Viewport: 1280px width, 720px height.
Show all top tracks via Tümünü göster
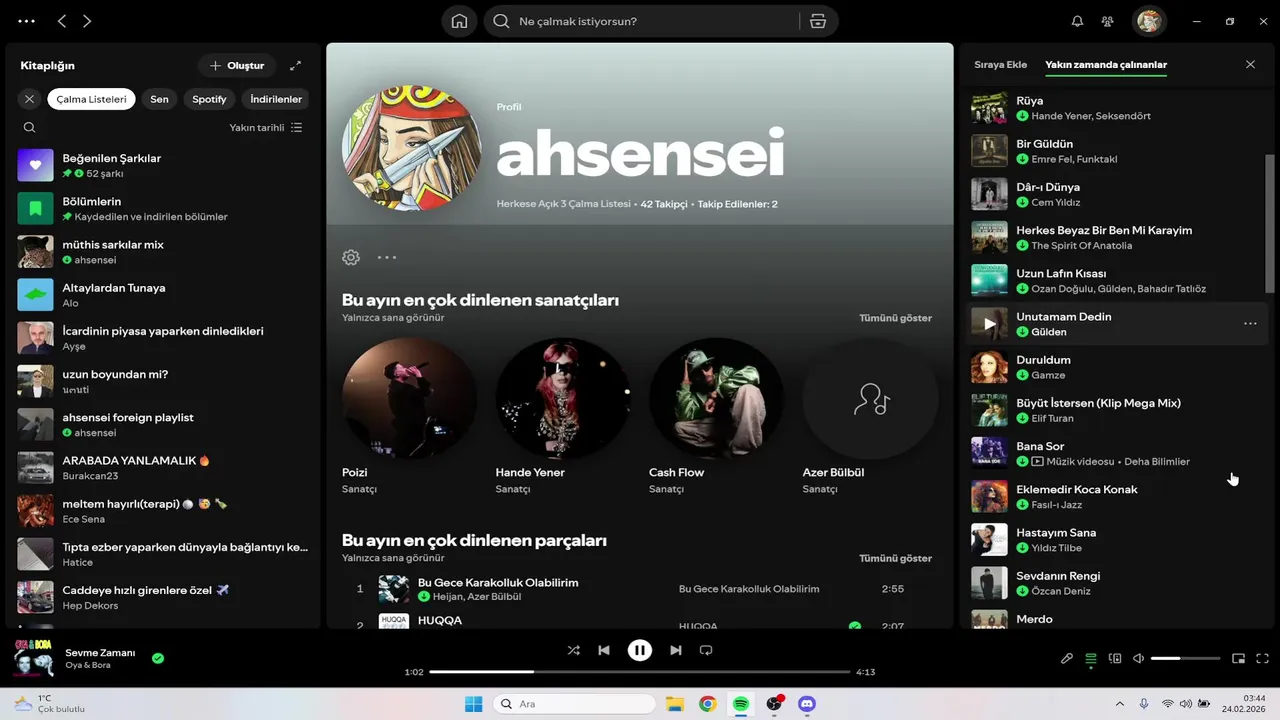tap(895, 558)
